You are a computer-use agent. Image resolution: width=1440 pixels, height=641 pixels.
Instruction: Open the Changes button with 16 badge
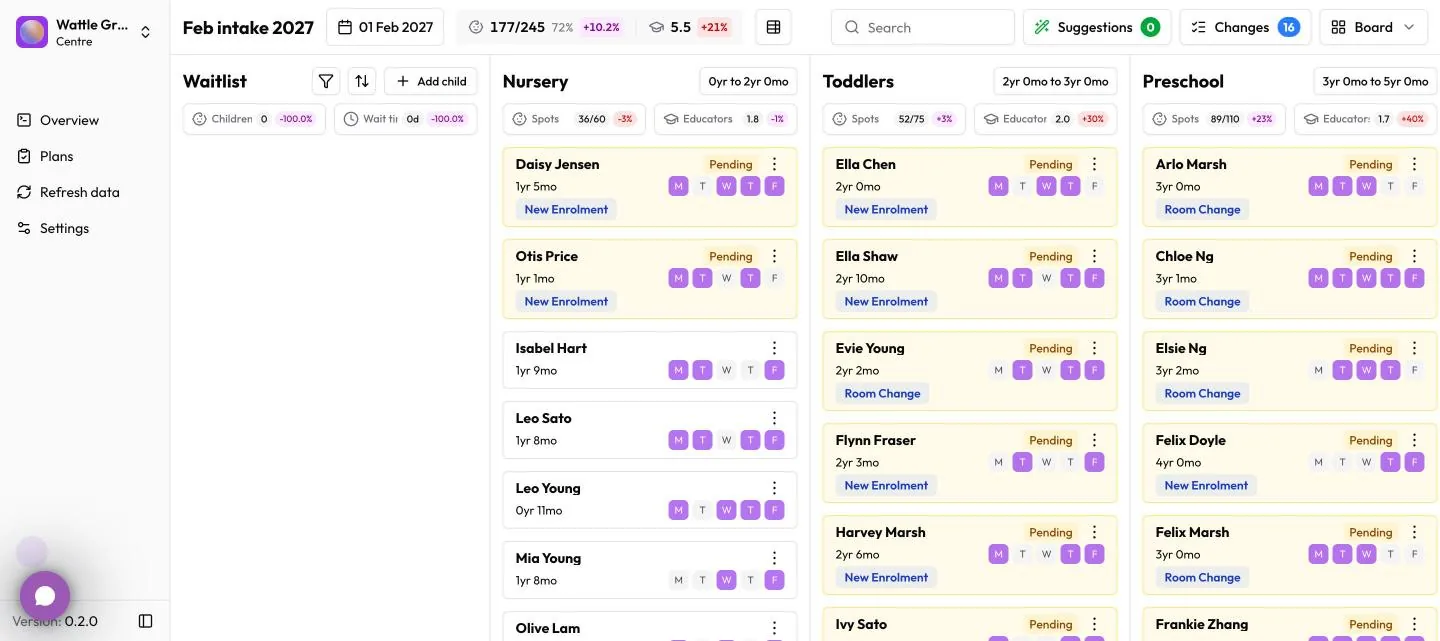tap(1245, 27)
